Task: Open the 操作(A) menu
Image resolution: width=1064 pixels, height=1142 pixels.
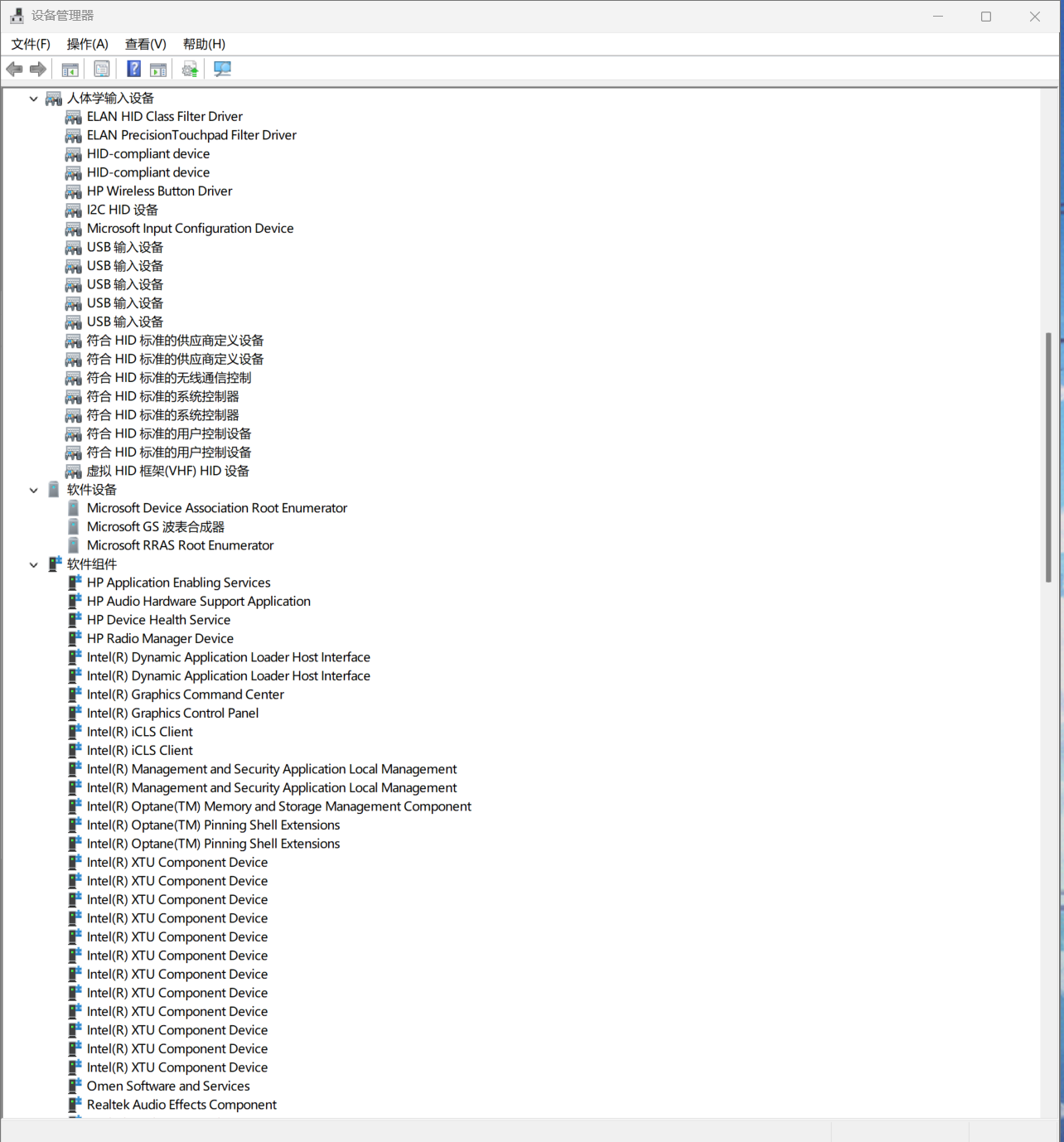Action: tap(88, 44)
